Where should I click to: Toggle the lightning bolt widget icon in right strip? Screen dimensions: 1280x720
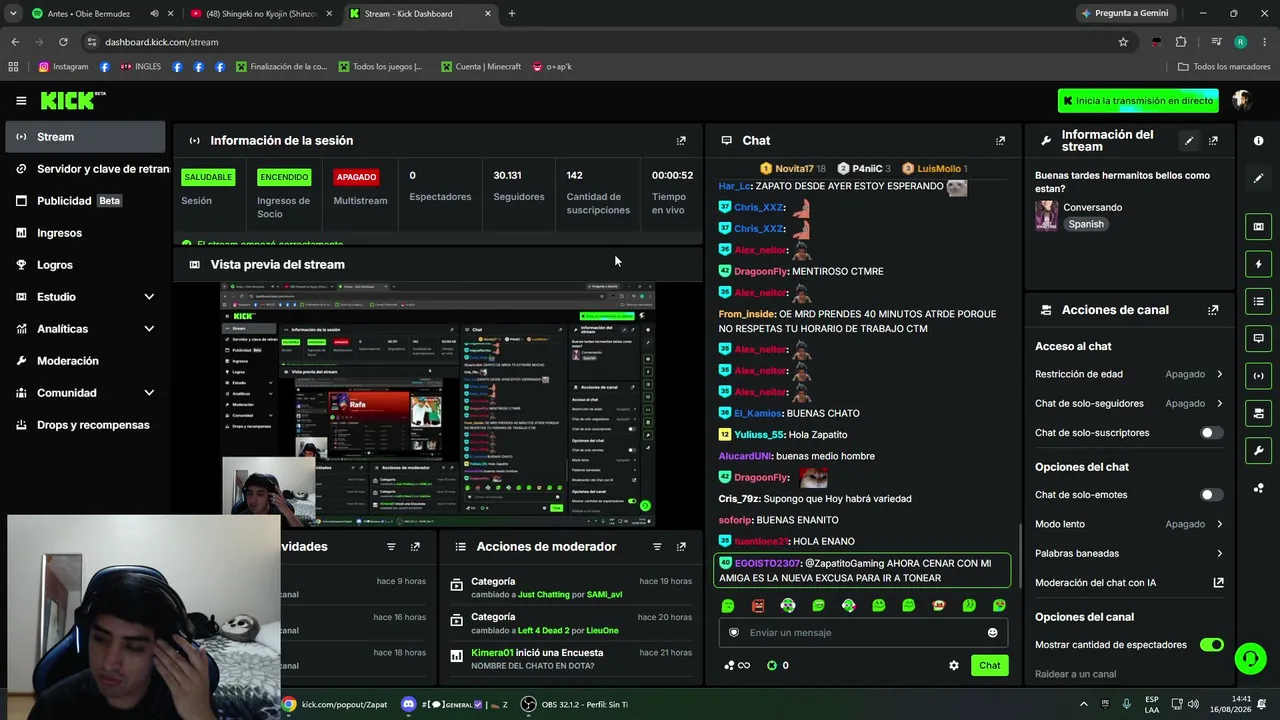click(x=1258, y=264)
